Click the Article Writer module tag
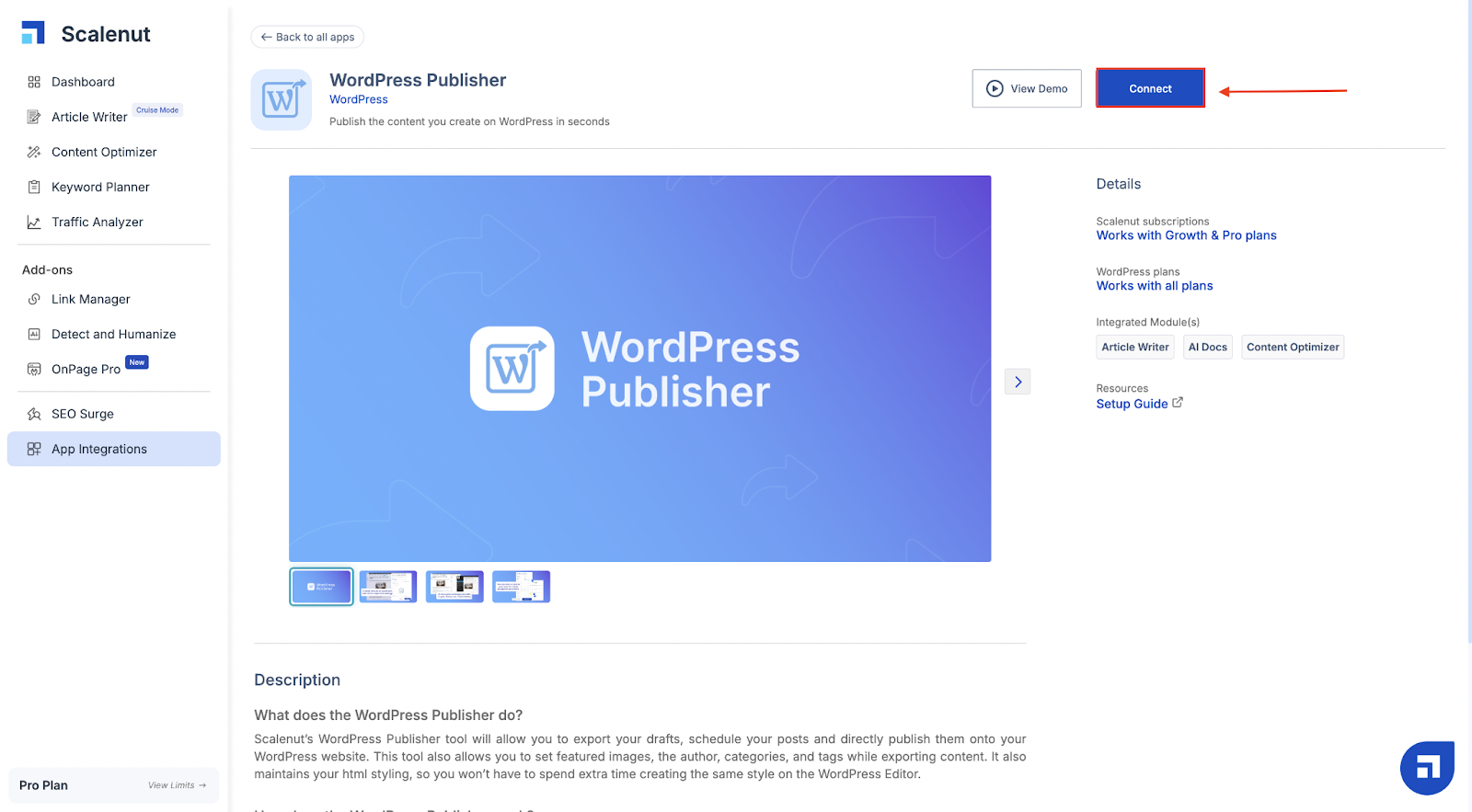Image resolution: width=1472 pixels, height=812 pixels. 1135,347
